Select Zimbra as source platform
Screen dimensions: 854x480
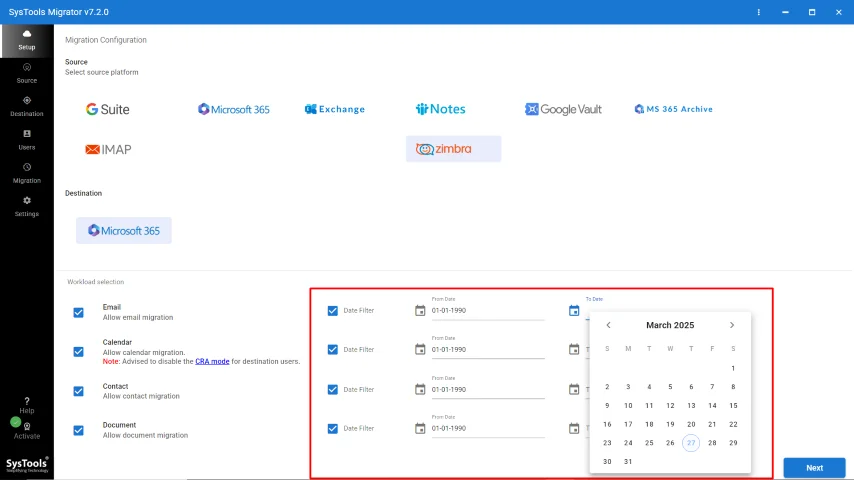pos(453,149)
